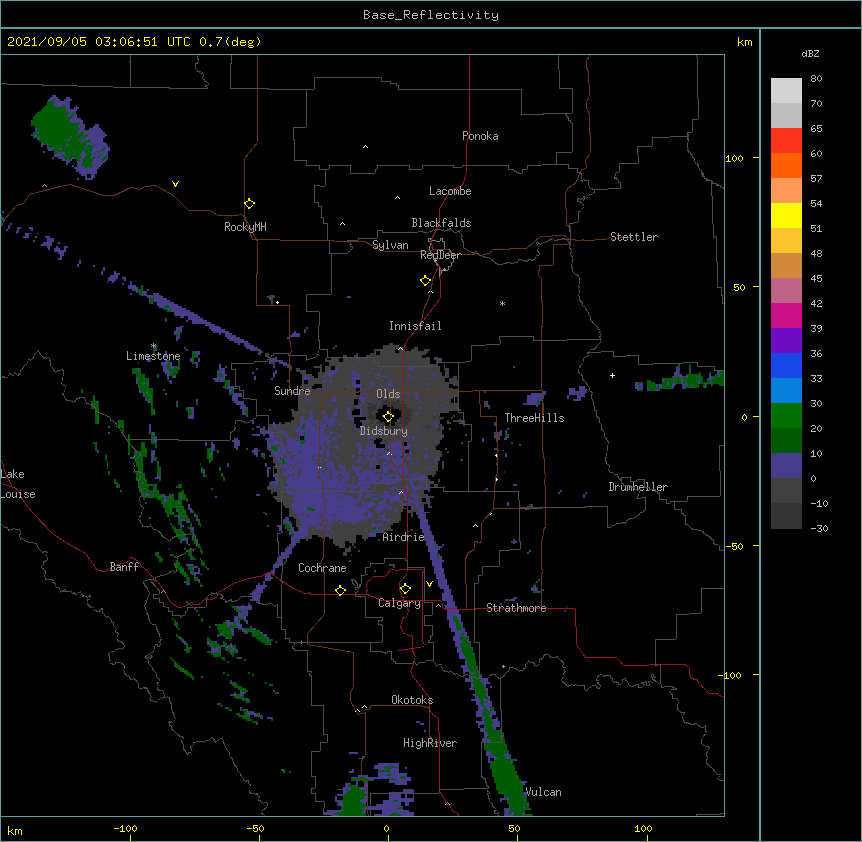Click the Stettler label
The width and height of the screenshot is (862, 842).
coord(634,237)
